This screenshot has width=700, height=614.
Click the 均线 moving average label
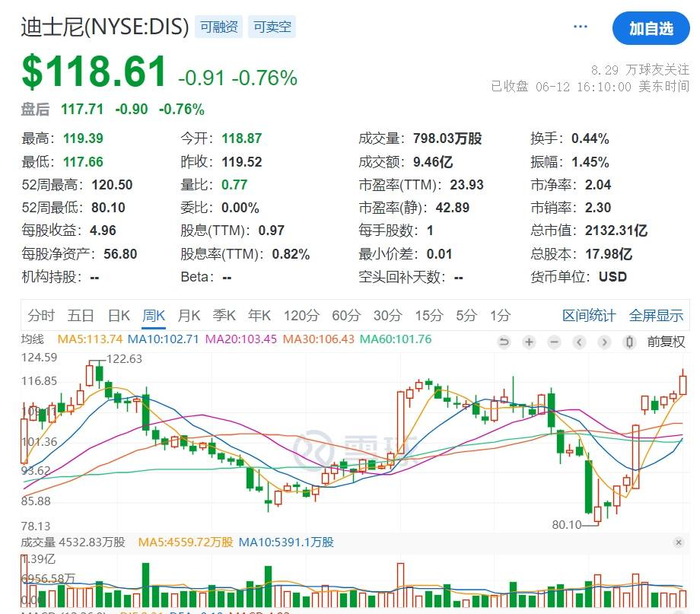point(33,339)
